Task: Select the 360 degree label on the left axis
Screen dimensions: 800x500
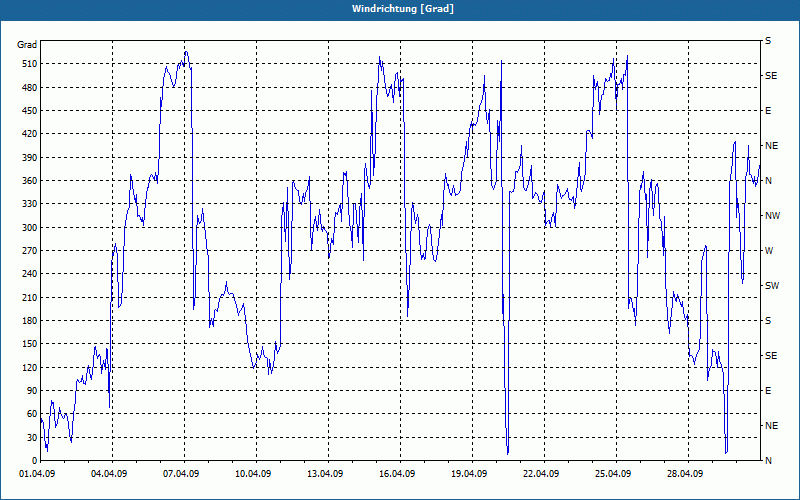Action: click(x=30, y=181)
